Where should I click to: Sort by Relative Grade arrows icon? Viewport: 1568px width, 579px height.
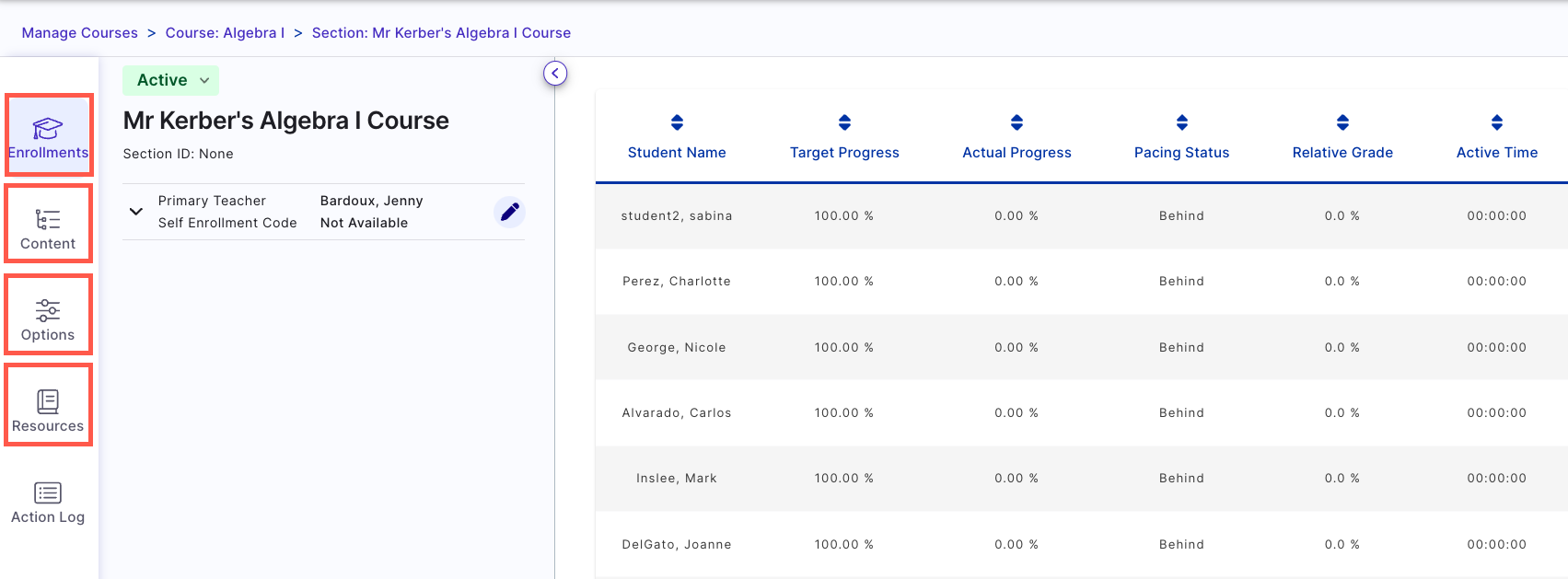(x=1342, y=122)
